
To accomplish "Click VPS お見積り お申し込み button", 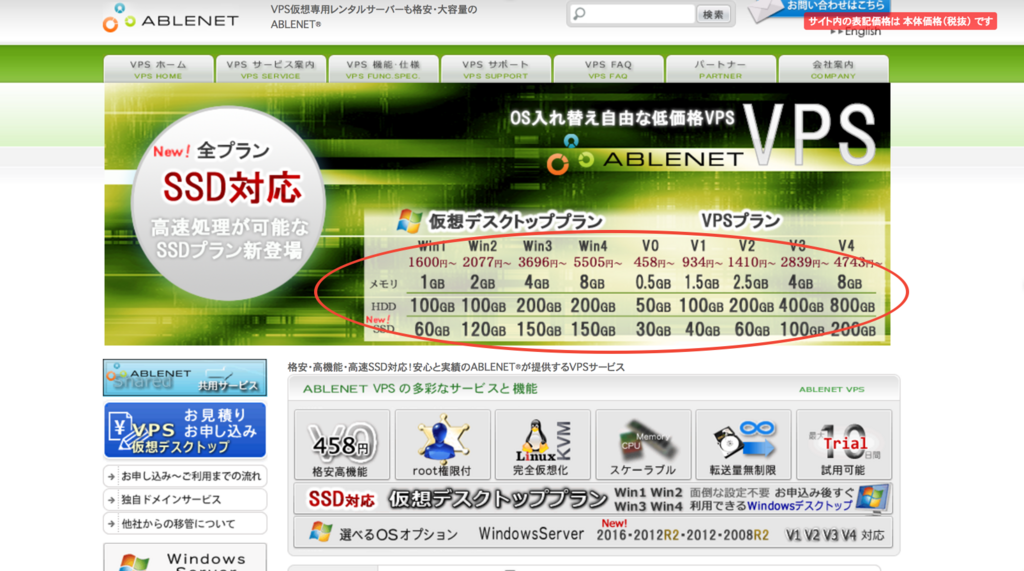I will tap(185, 430).
